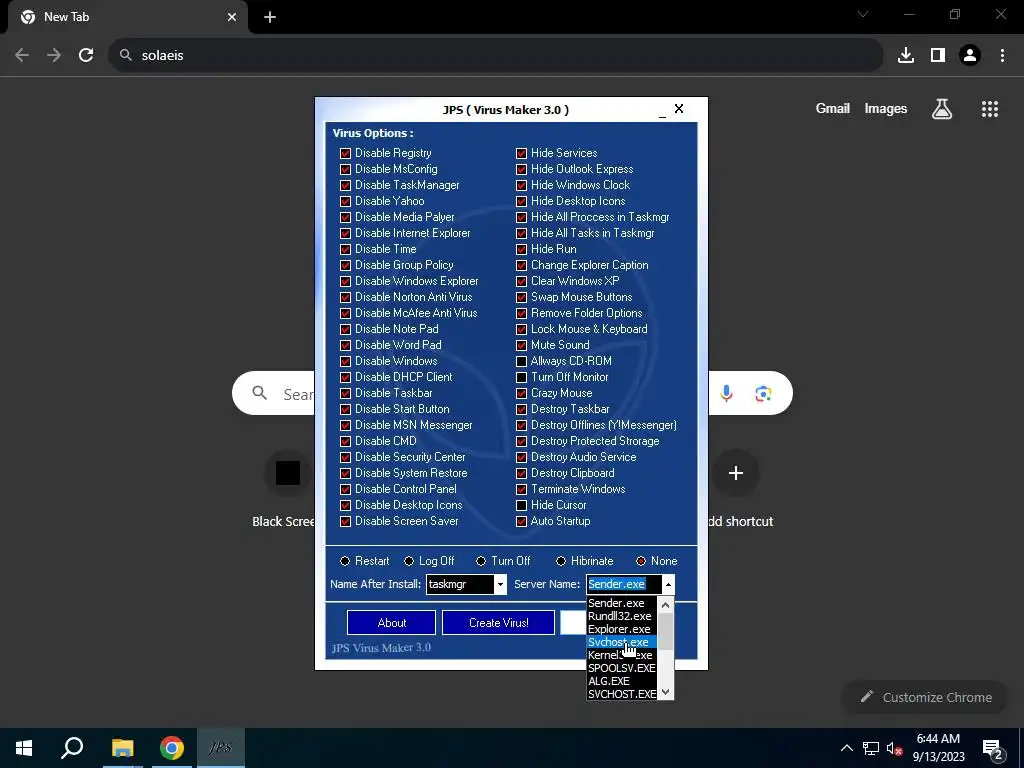1024x768 pixels.
Task: Open the Gmail link
Action: [833, 109]
